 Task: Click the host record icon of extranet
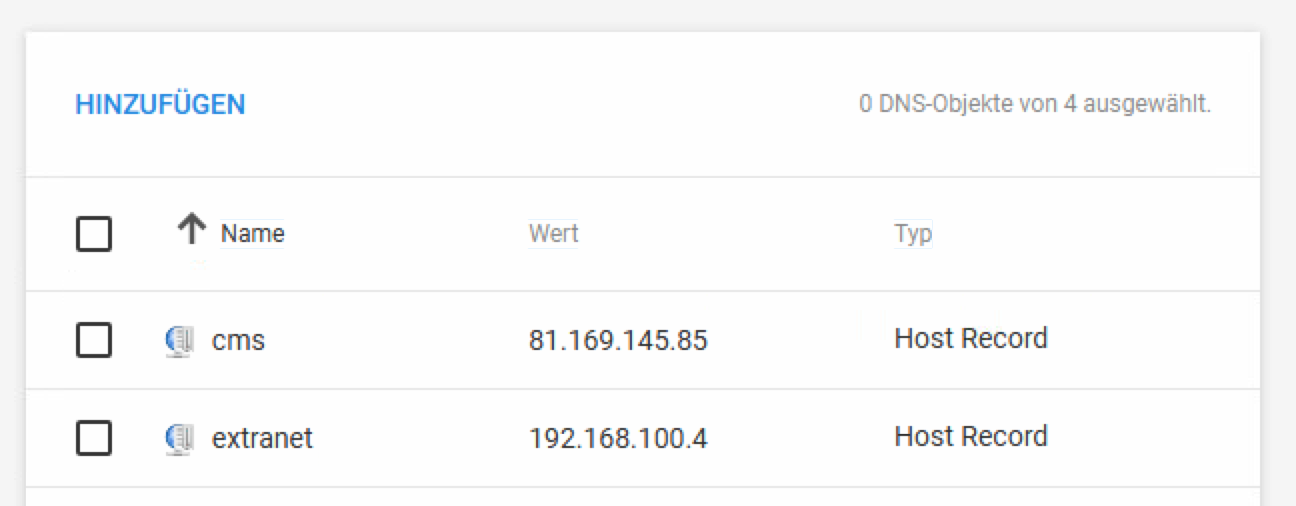coord(178,439)
